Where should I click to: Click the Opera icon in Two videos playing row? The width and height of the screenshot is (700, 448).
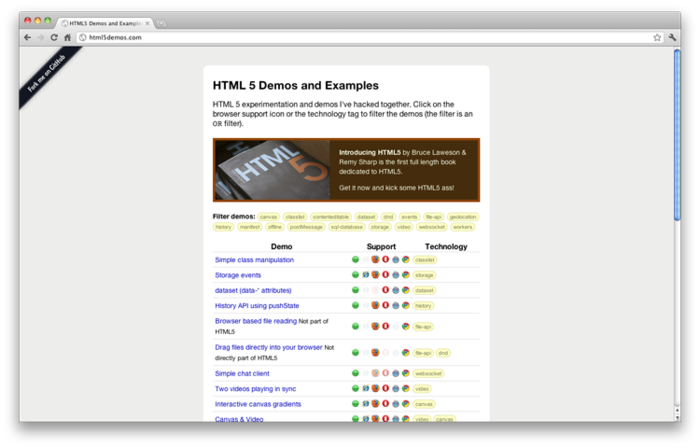[x=386, y=388]
